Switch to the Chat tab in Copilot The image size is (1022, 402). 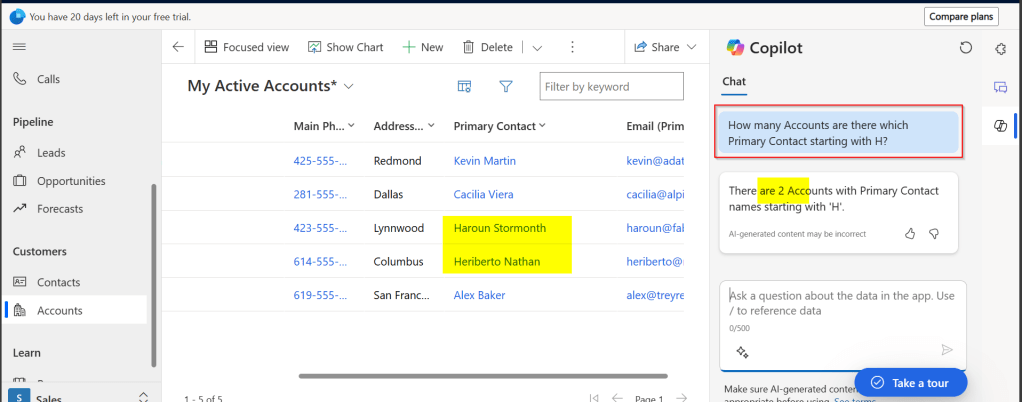coord(733,80)
